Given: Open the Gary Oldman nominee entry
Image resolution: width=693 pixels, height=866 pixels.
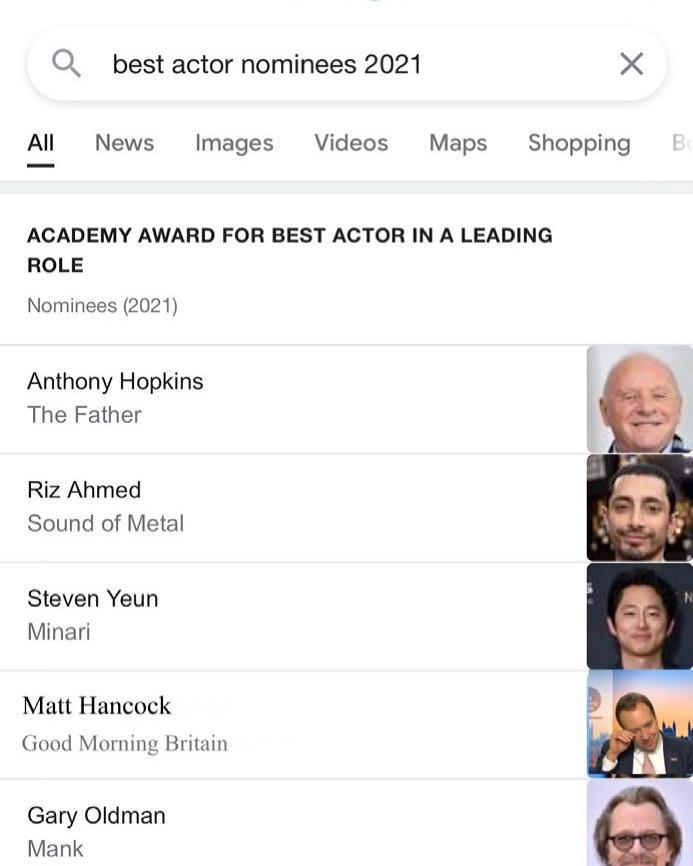Looking at the screenshot, I should (x=96, y=816).
